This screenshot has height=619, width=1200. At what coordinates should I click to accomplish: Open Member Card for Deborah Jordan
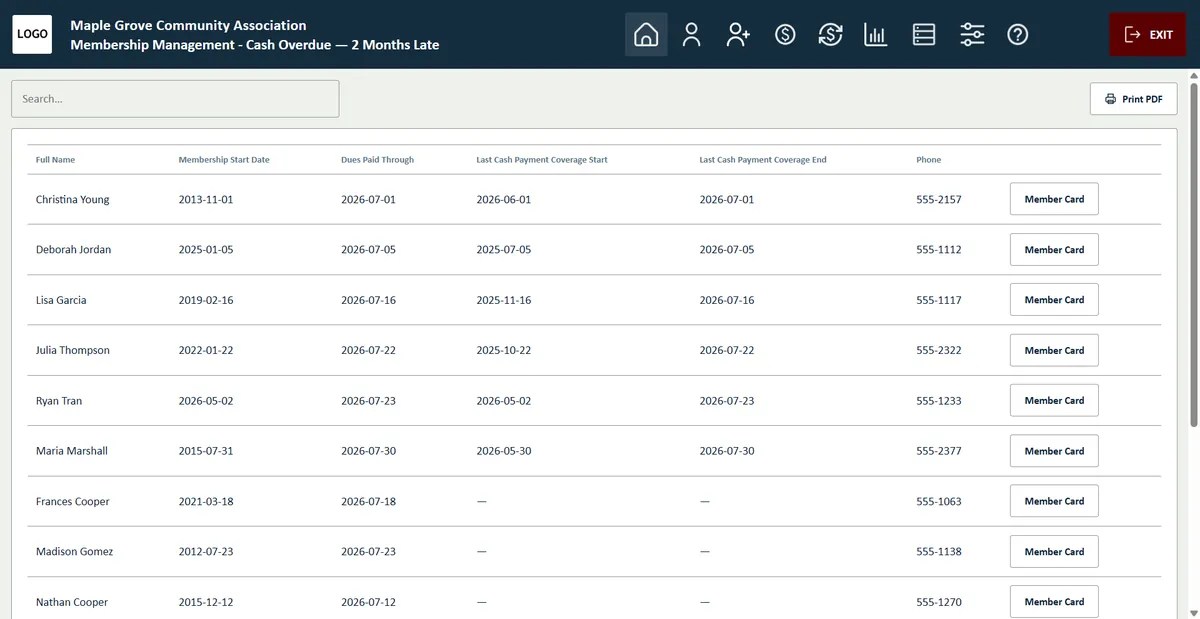pos(1054,250)
